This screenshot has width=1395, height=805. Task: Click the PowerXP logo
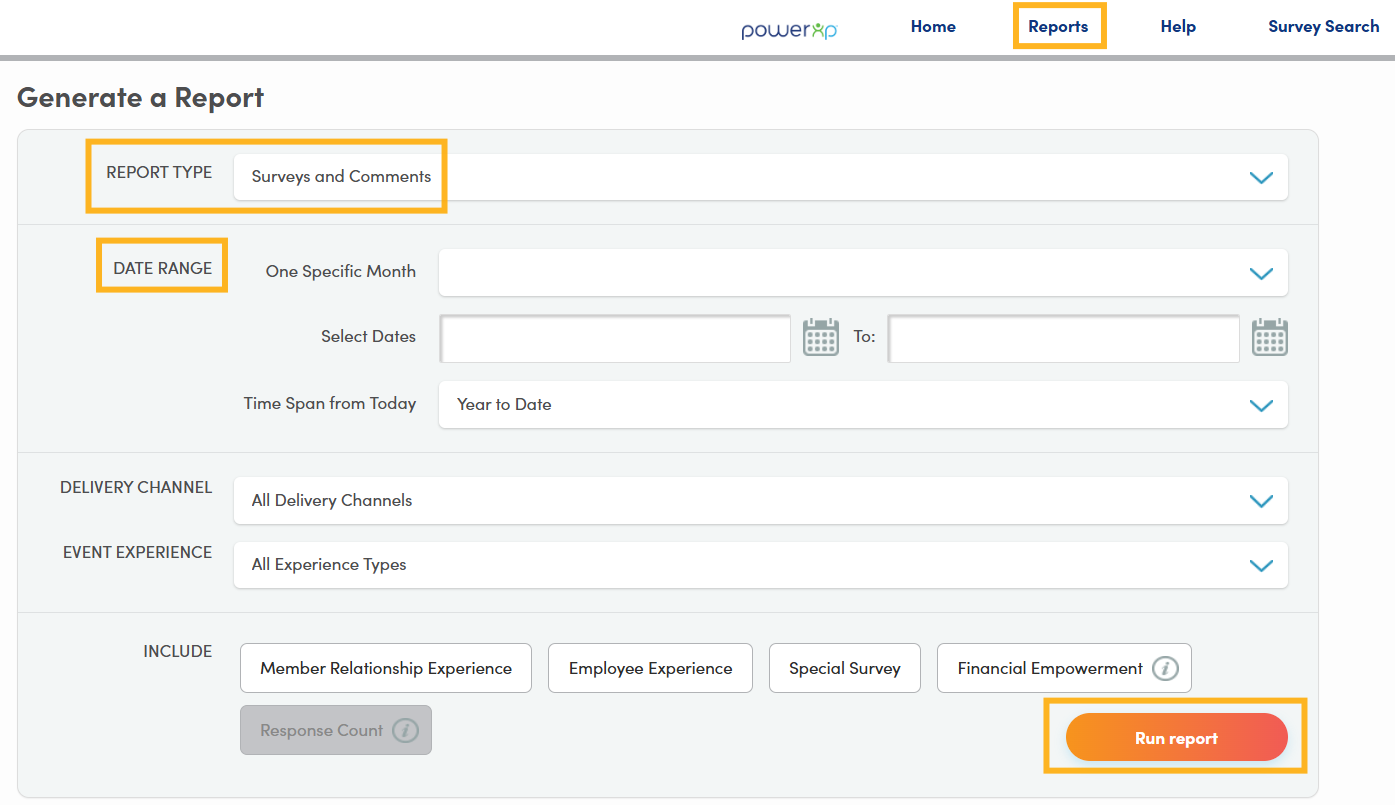click(789, 29)
